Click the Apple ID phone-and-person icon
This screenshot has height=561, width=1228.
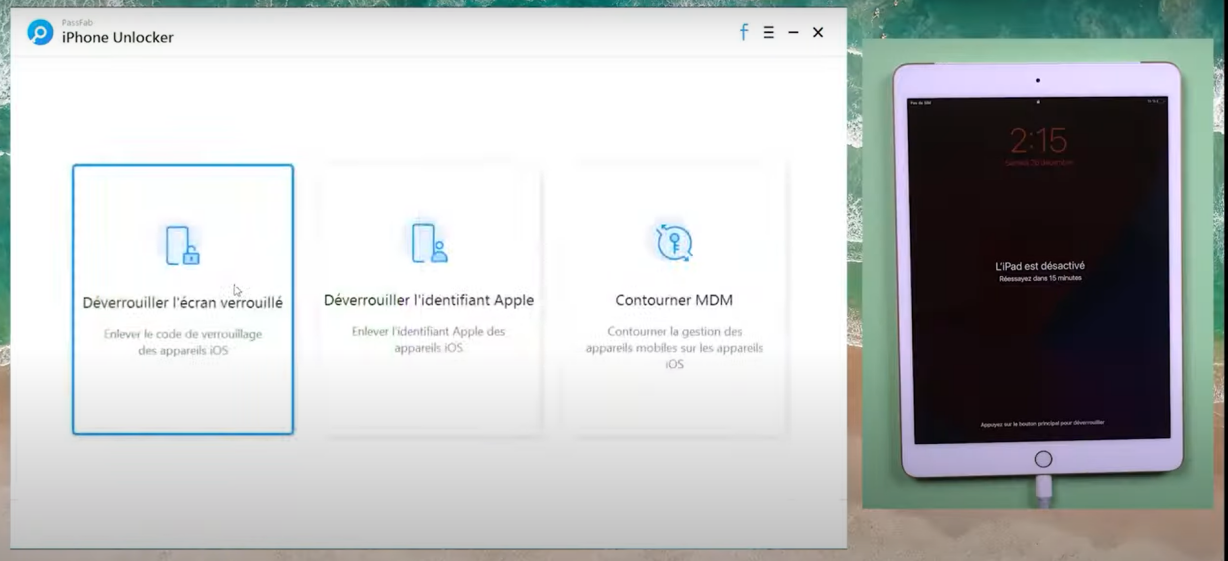(429, 243)
